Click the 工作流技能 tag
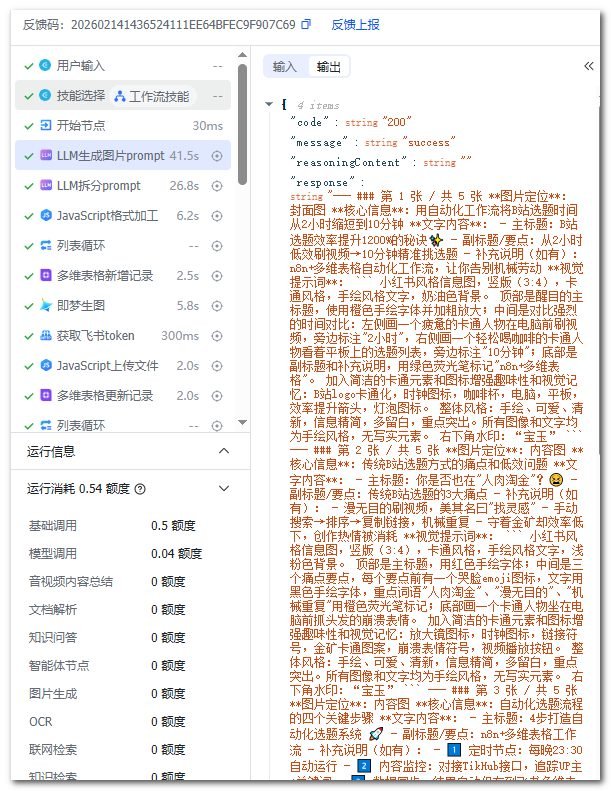The image size is (611, 791). 151,96
